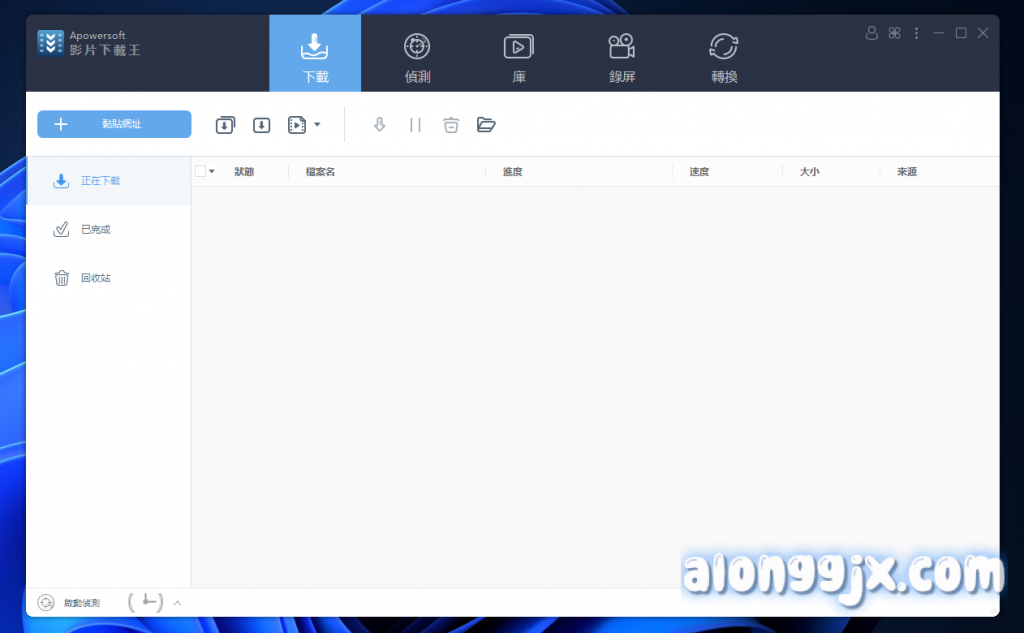
Task: Open the 轉換 convert tab
Action: (724, 57)
